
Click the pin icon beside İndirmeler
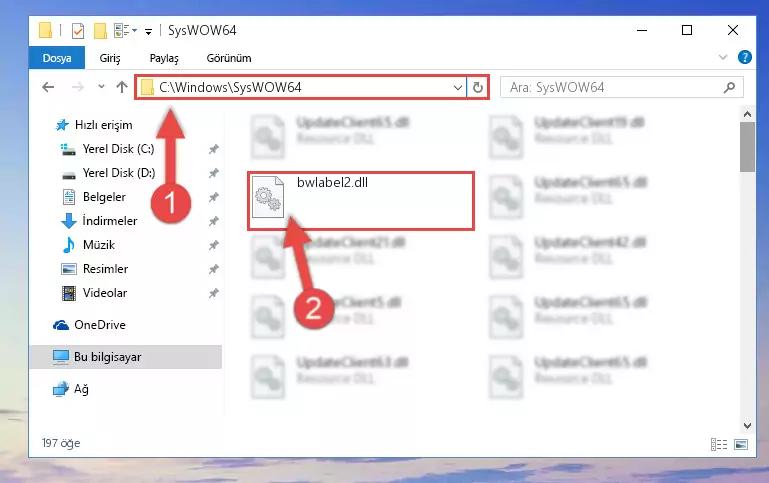(213, 221)
